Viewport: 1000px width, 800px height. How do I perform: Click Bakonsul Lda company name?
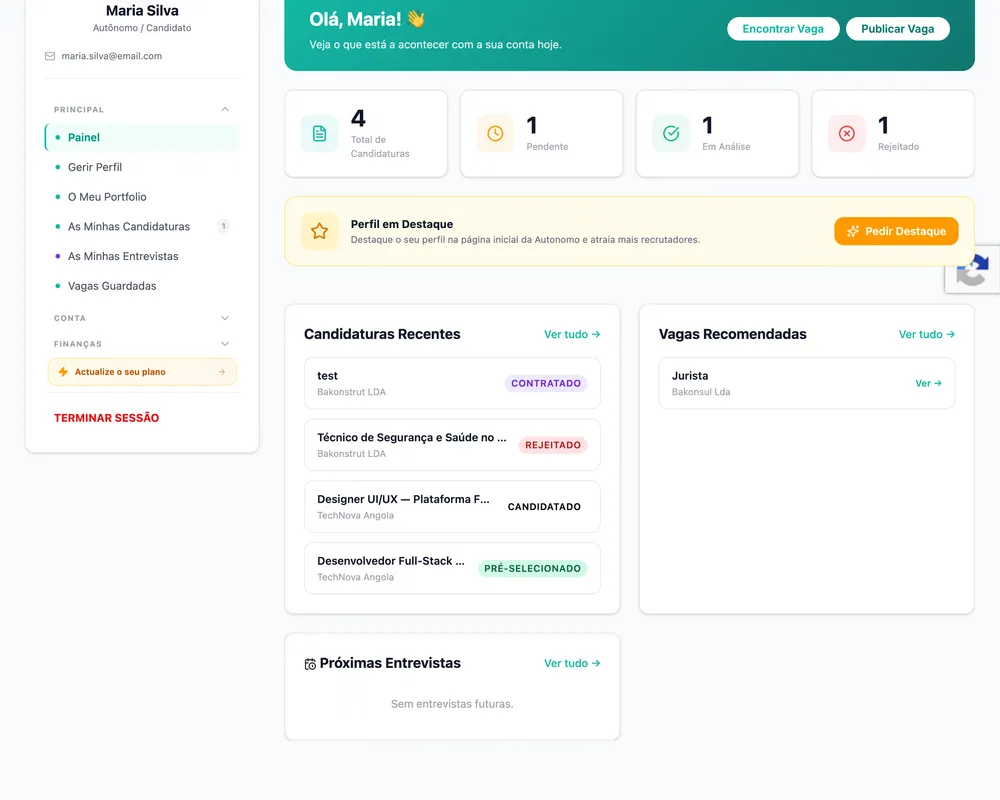pyautogui.click(x=701, y=392)
